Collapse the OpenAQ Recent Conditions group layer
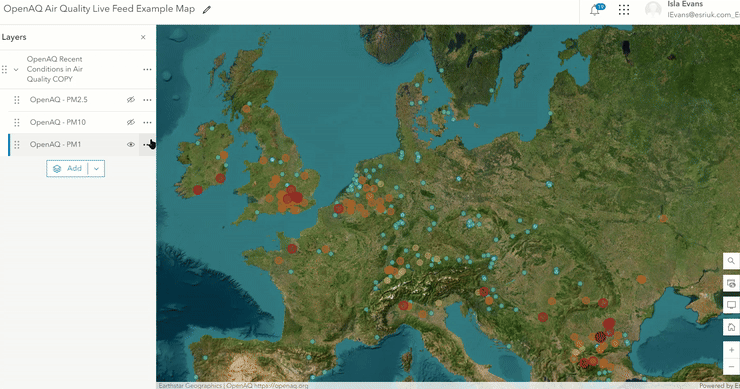Screen dimensions: 740x389 click(x=16, y=69)
